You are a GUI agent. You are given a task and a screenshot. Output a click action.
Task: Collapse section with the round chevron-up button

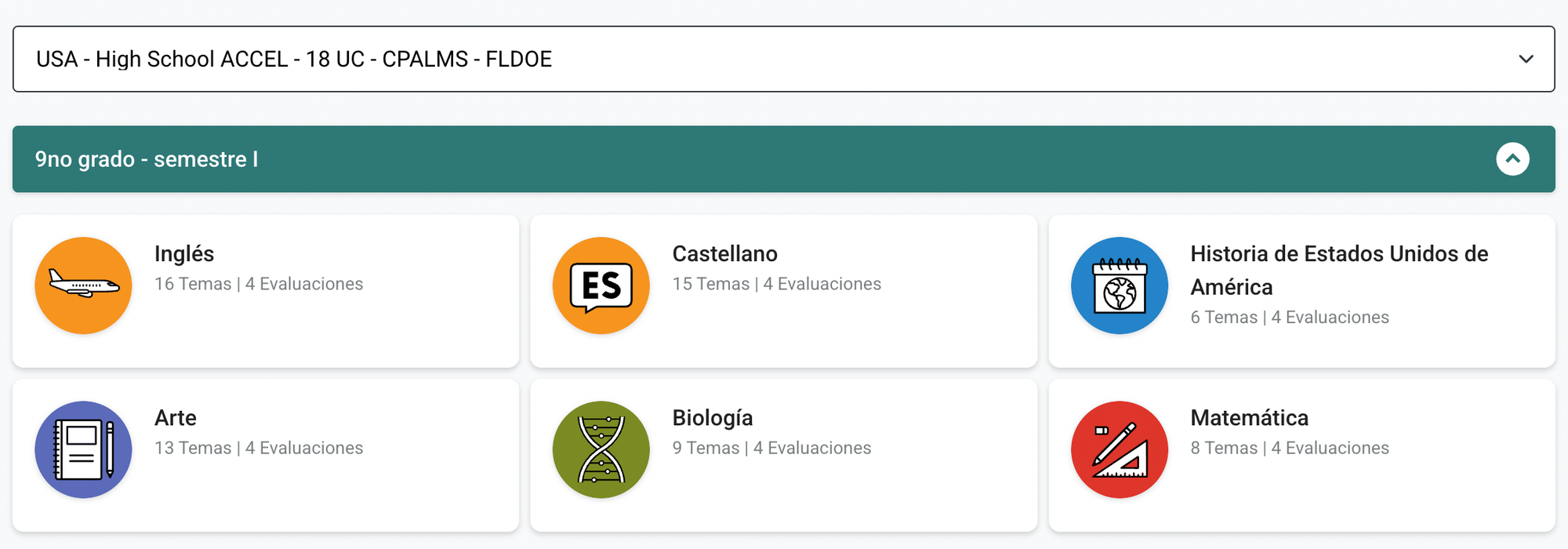(x=1512, y=159)
